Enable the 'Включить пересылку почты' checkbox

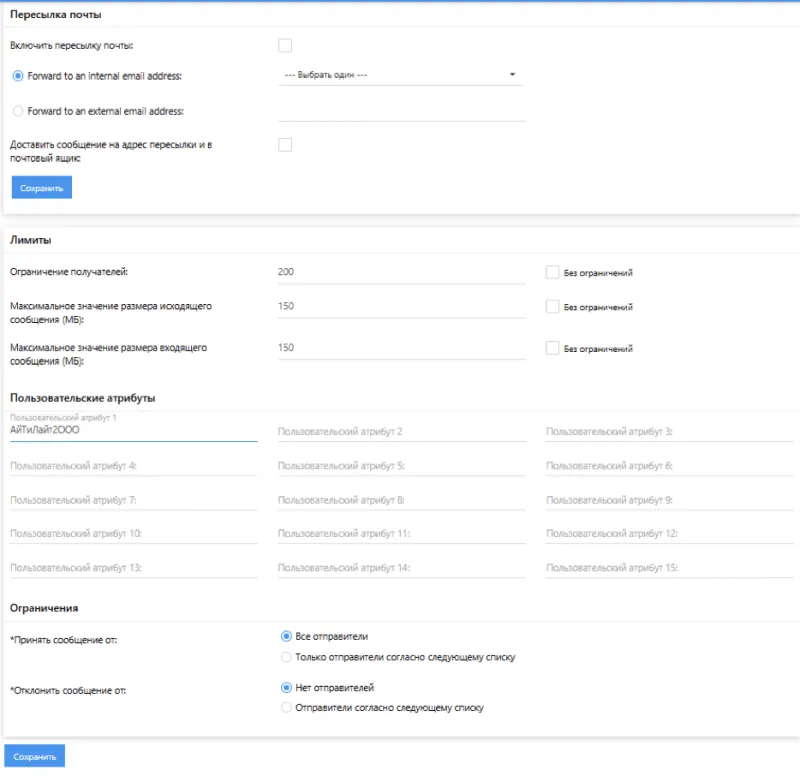click(x=285, y=45)
